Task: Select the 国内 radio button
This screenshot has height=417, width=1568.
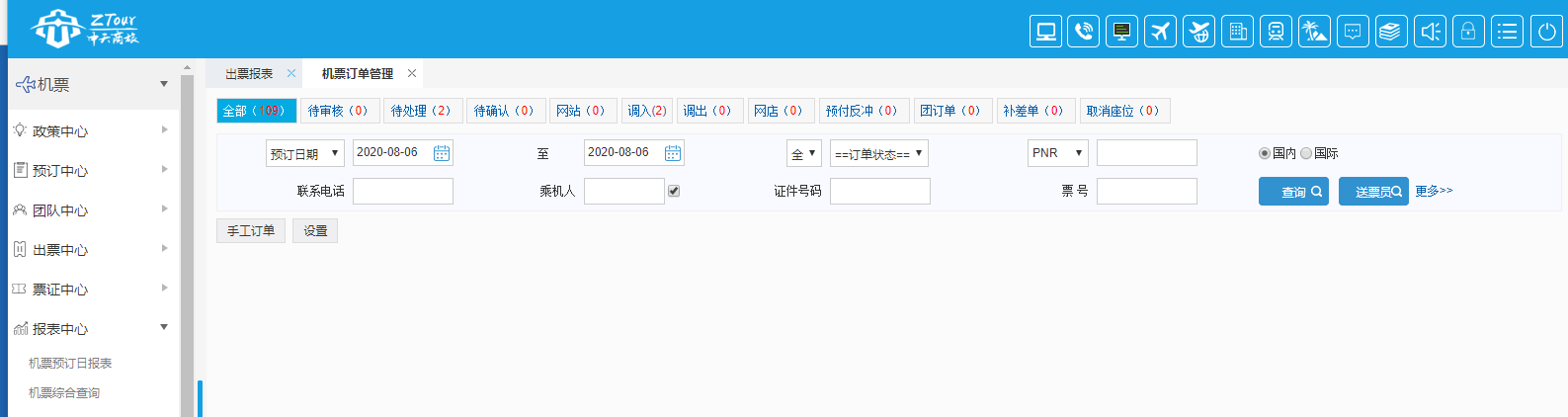Action: coord(1265,153)
